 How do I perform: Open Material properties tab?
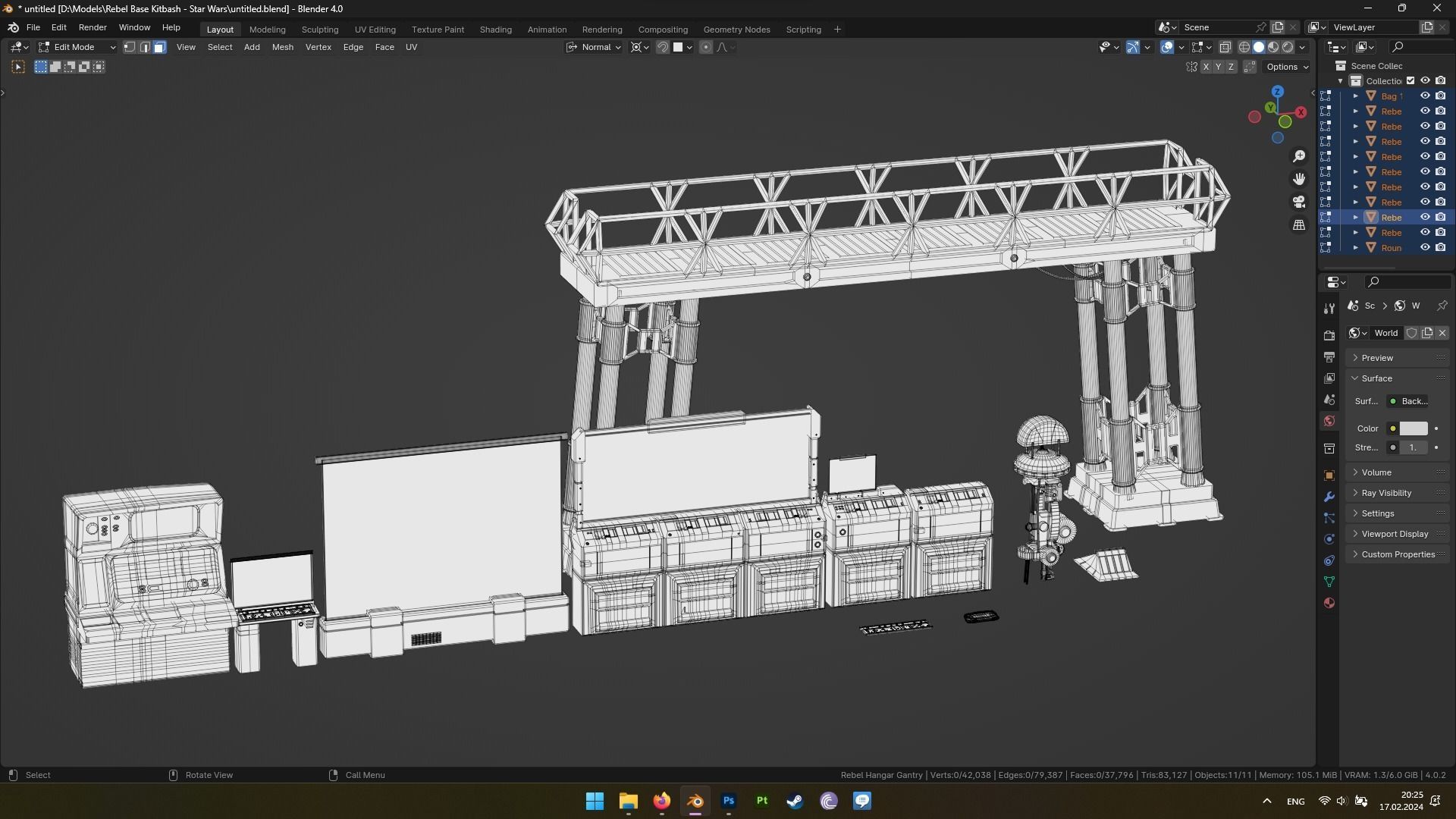(1329, 603)
